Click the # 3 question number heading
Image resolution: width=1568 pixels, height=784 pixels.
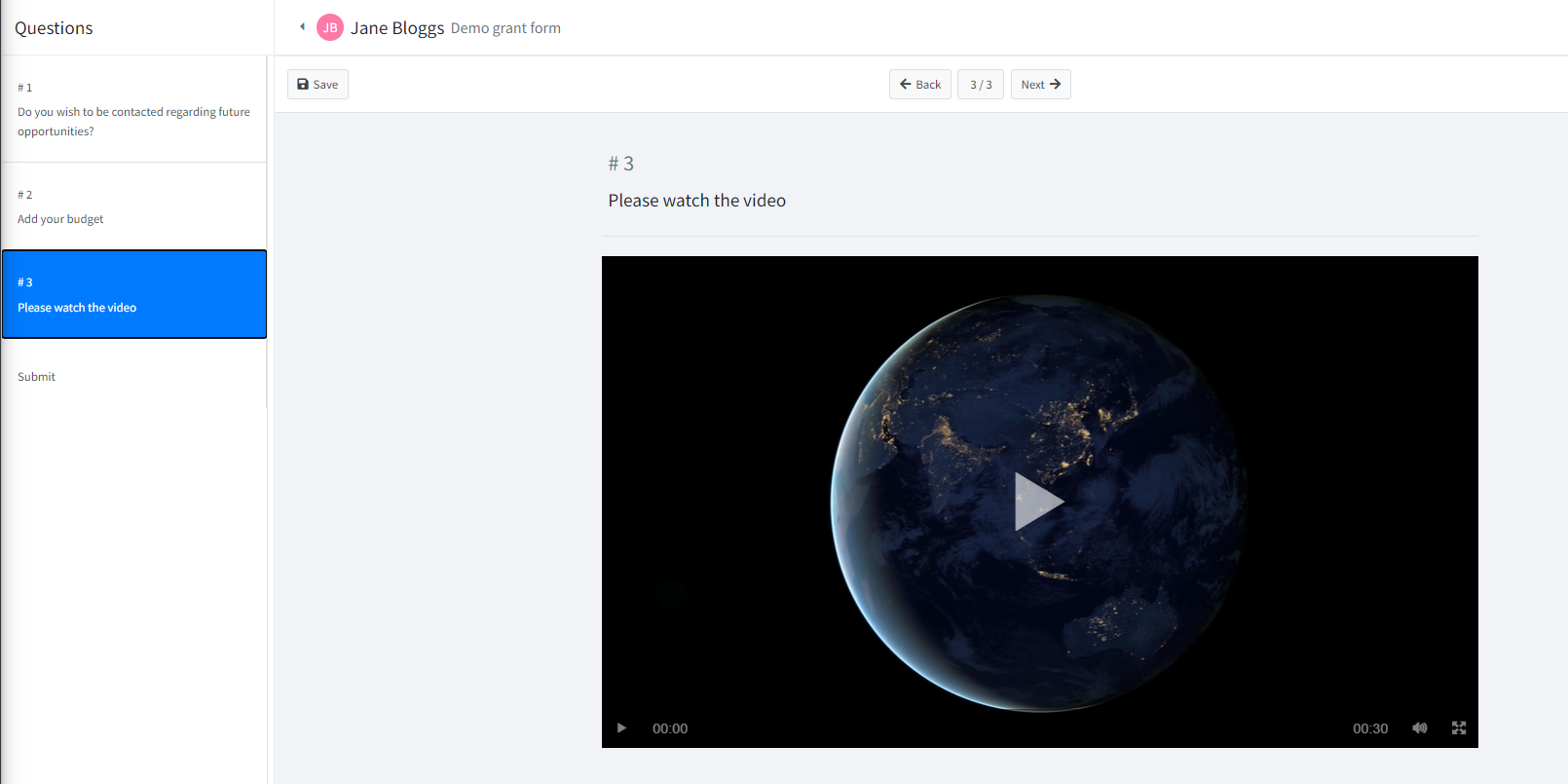[621, 164]
